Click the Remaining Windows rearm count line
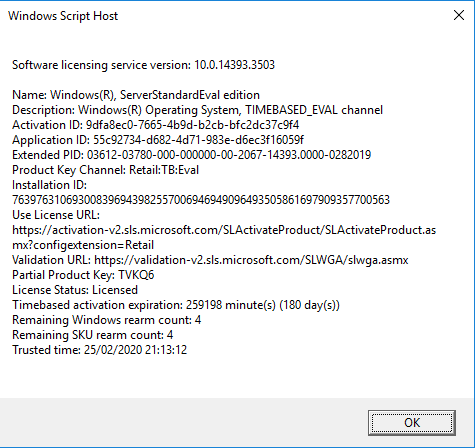475x448 pixels. pos(106,320)
